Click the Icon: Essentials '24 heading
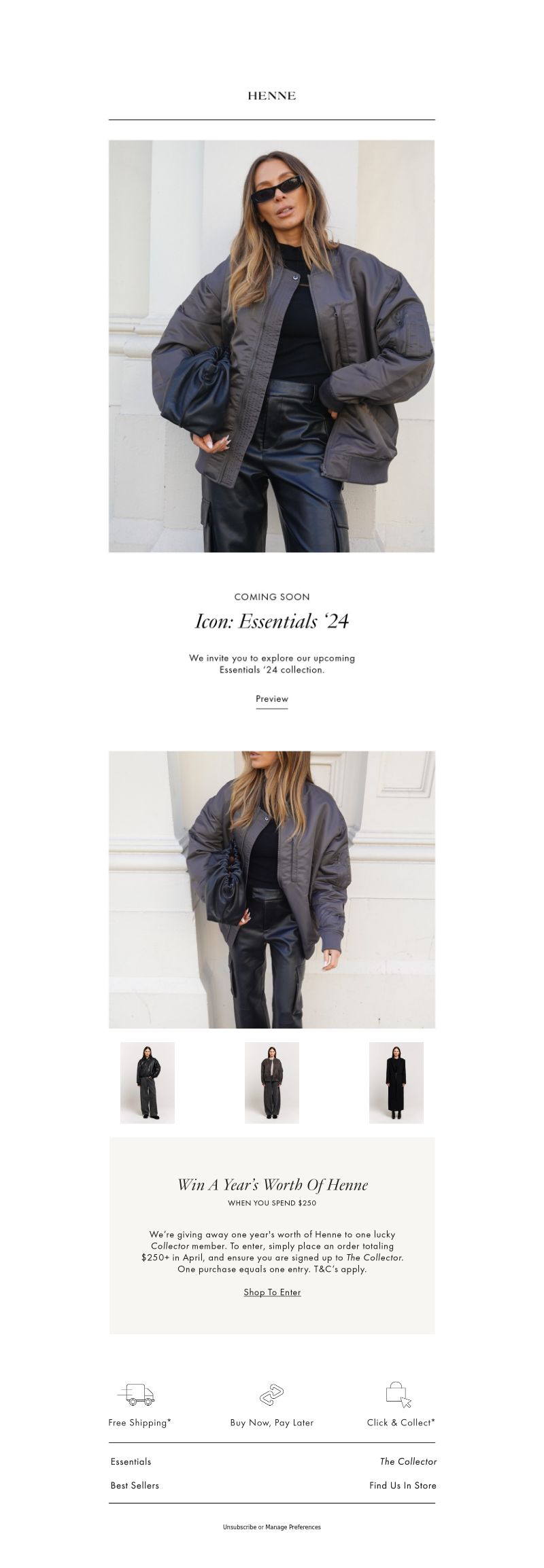The image size is (544, 1568). click(272, 621)
